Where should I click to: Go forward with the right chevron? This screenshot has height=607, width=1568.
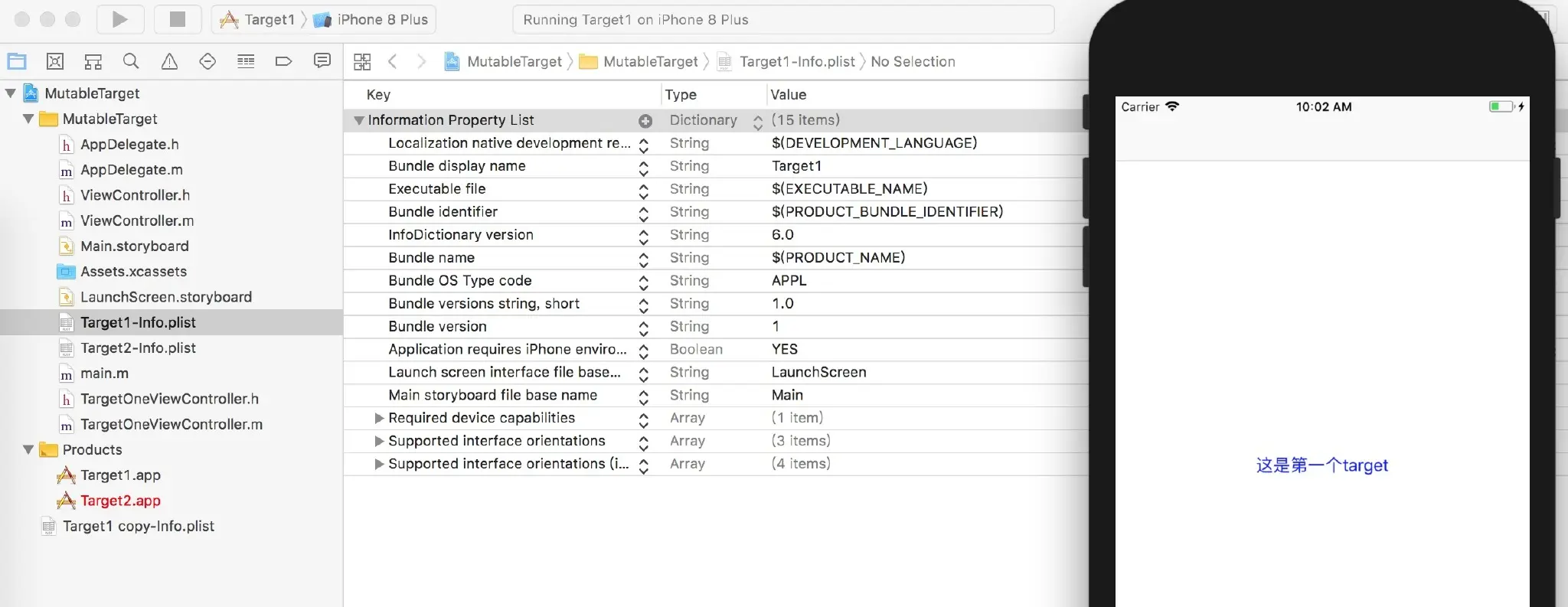tap(421, 61)
